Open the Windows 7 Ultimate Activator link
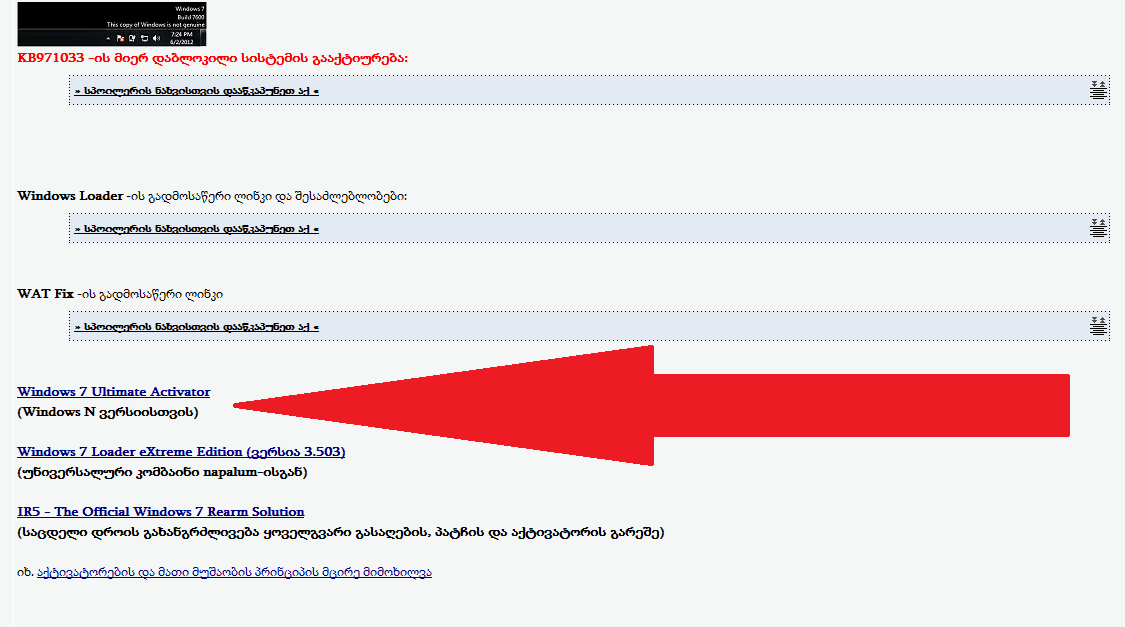The image size is (1125, 627). click(x=113, y=392)
